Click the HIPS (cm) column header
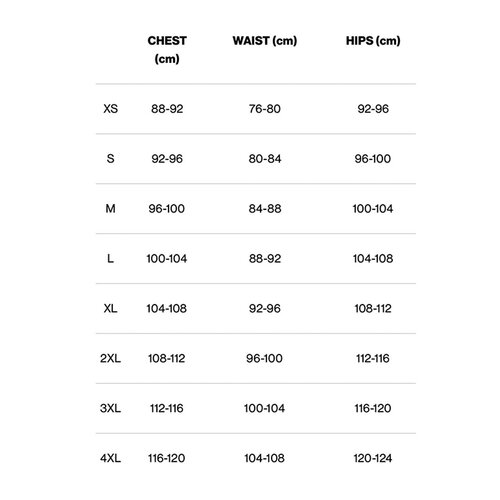Screen dimensions: 500x500 point(373,41)
